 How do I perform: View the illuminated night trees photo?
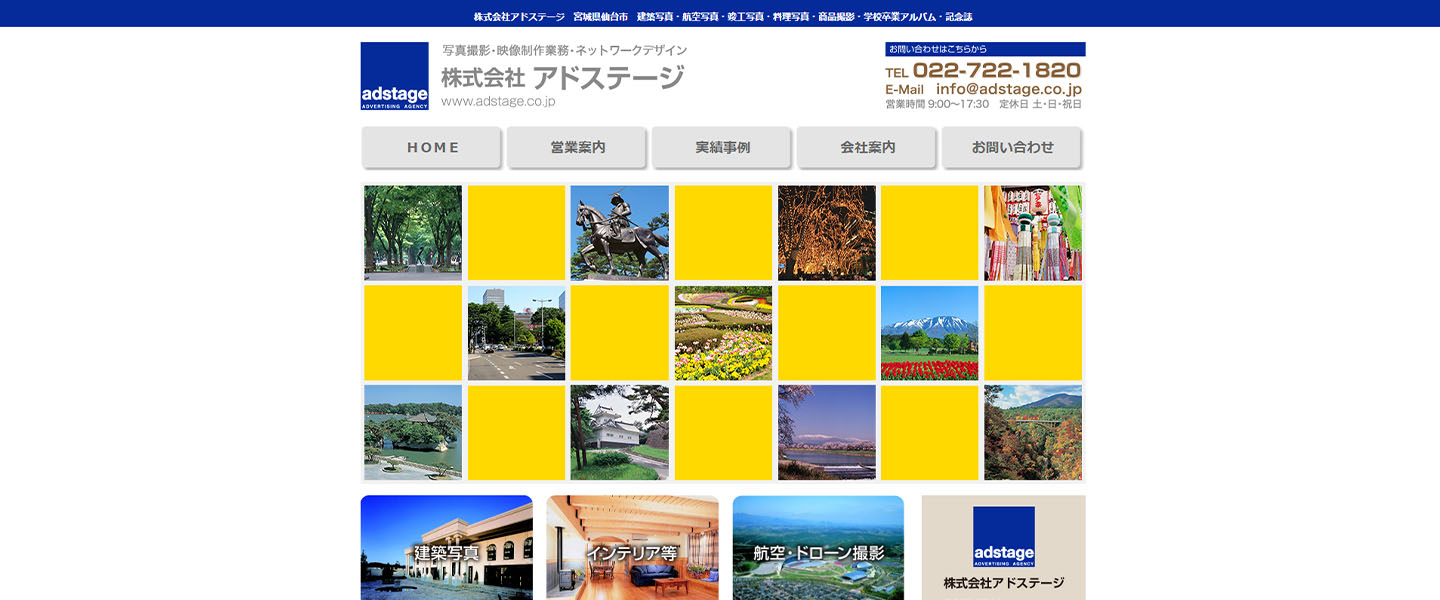[x=826, y=232]
